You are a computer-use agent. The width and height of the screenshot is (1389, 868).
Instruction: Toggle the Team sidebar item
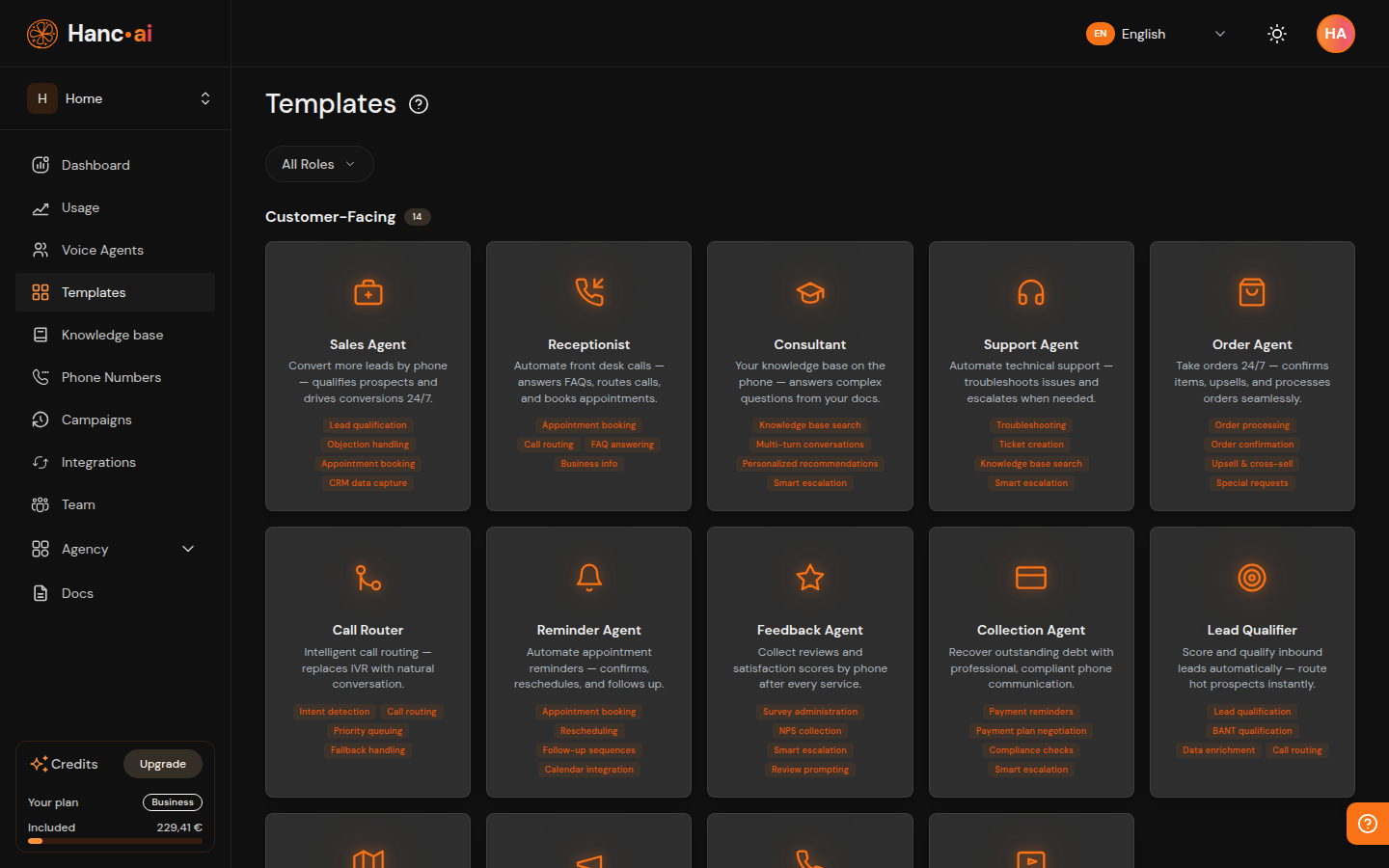click(77, 504)
